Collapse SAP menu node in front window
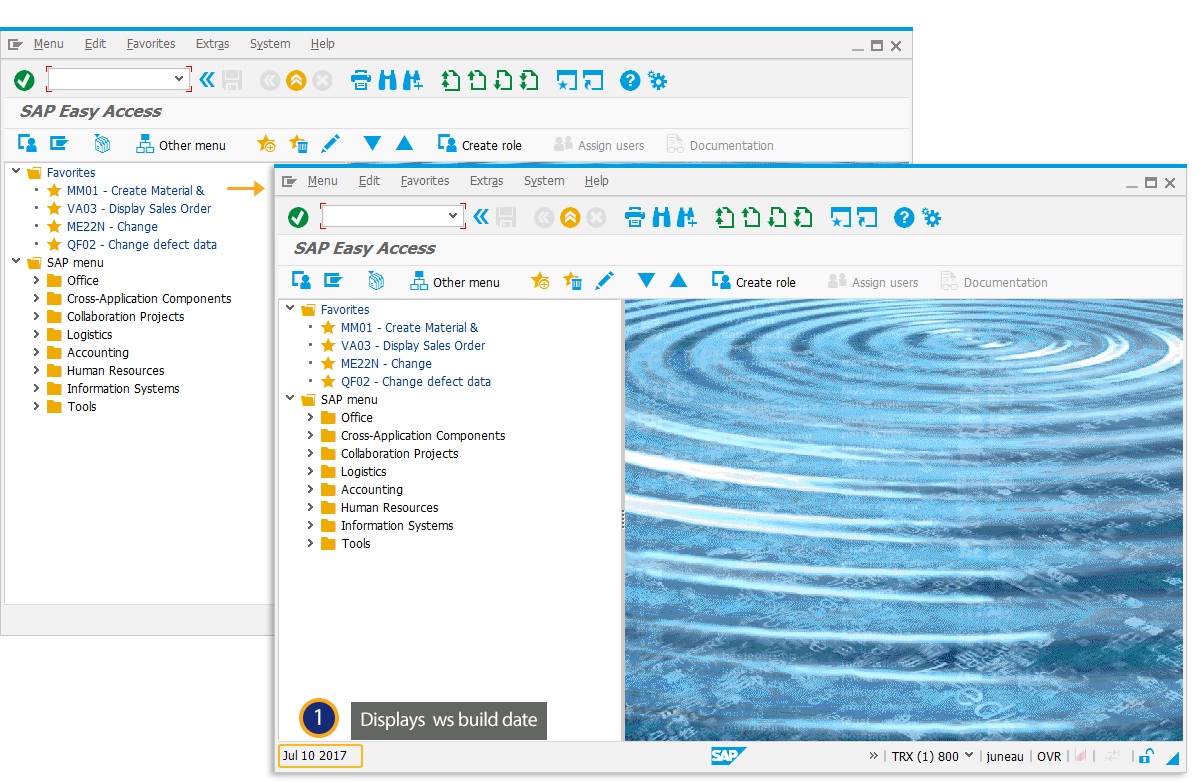 291,399
